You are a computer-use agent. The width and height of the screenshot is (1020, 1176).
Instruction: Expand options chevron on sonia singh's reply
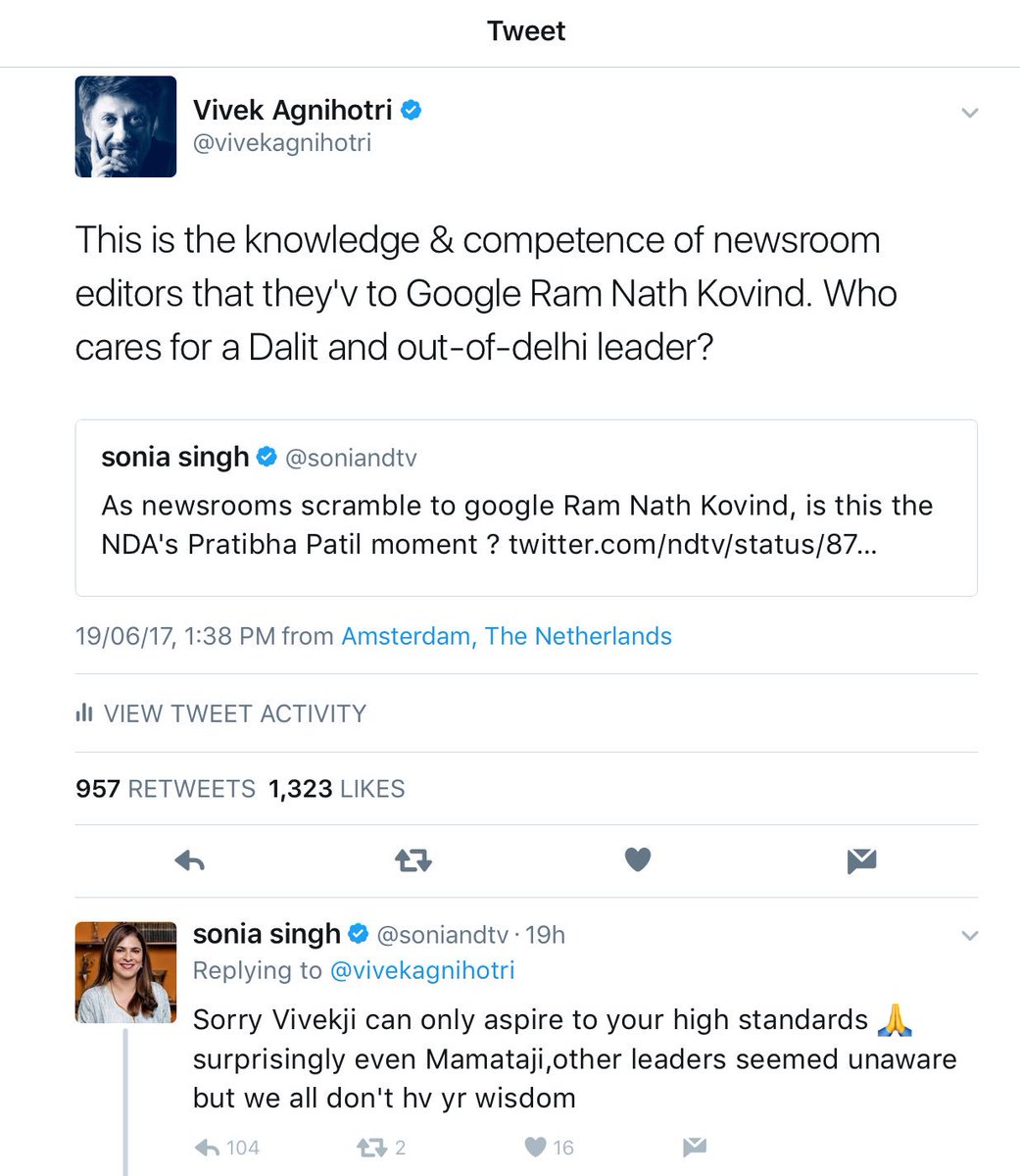[970, 935]
